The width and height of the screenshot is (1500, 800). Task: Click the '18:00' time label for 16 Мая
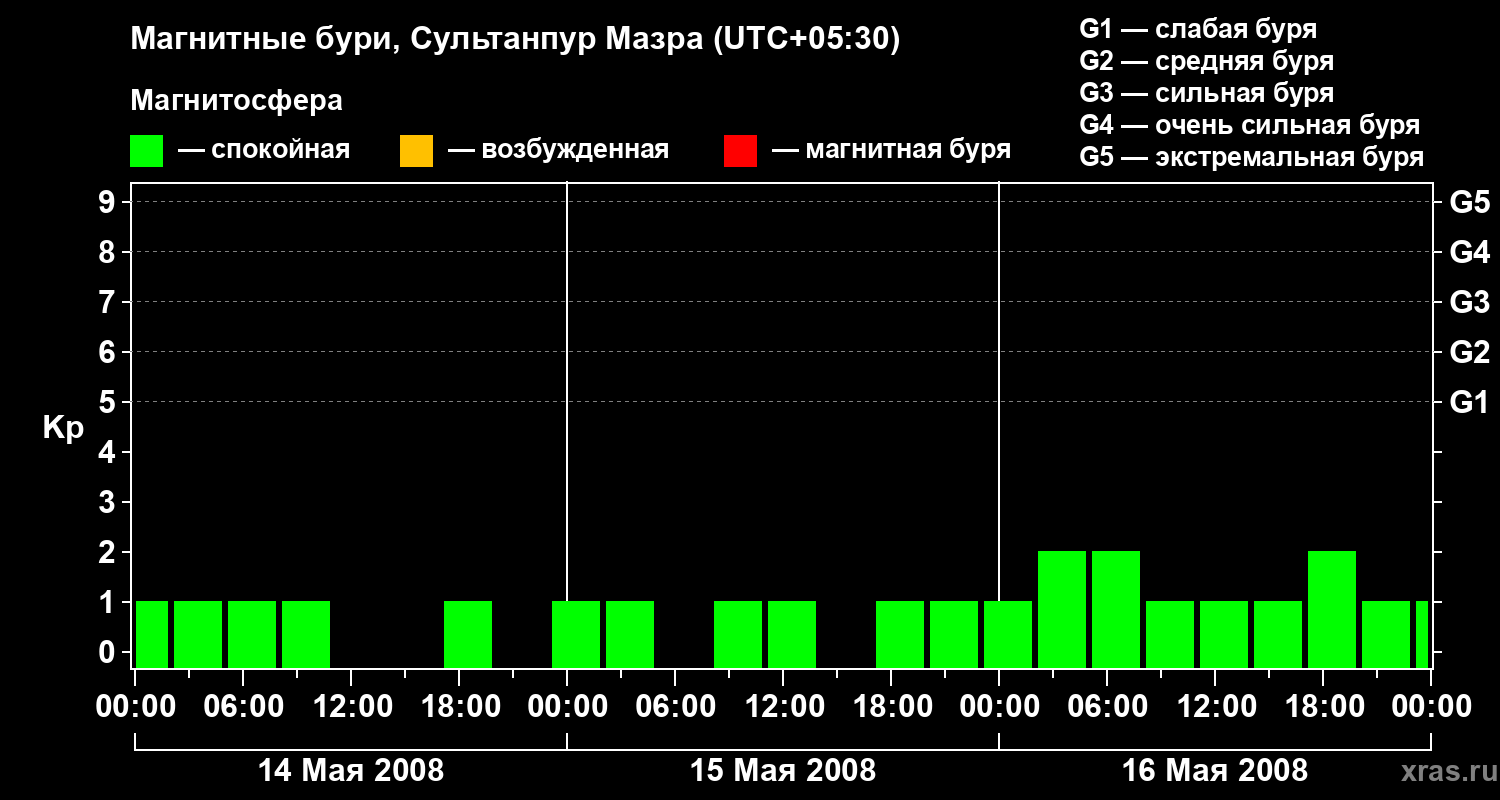tap(1323, 706)
